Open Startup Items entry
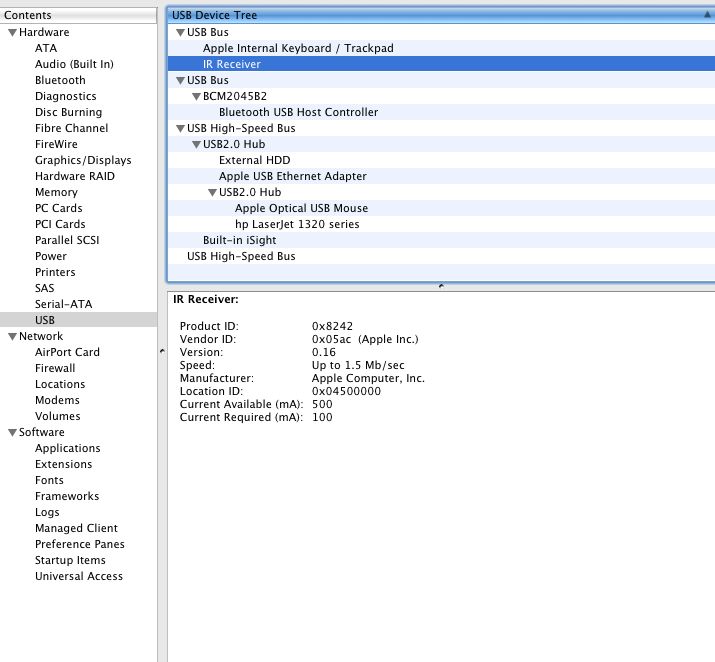 coord(70,560)
